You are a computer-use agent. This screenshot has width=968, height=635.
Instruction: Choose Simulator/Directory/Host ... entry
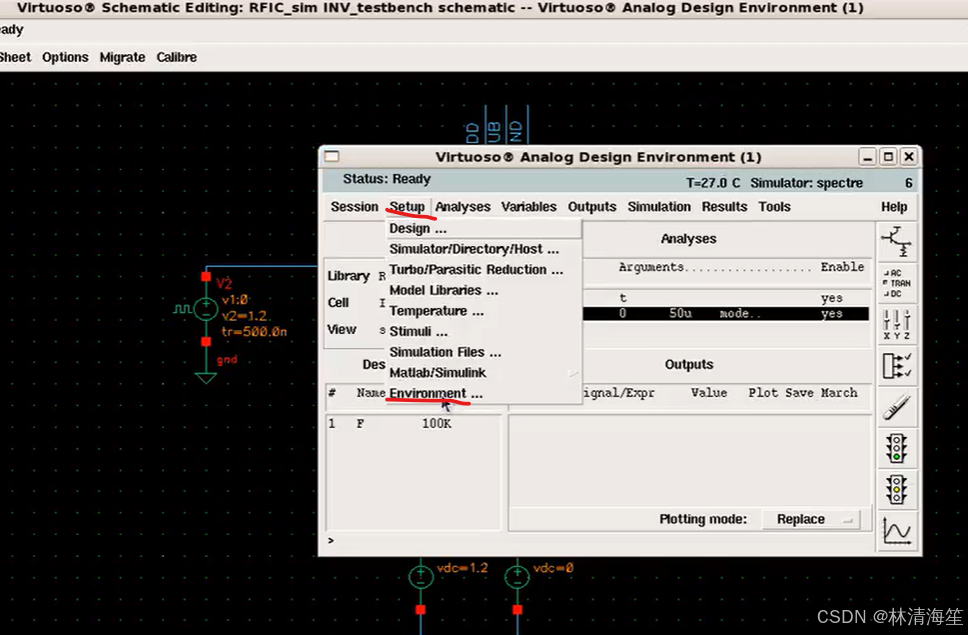coord(483,249)
